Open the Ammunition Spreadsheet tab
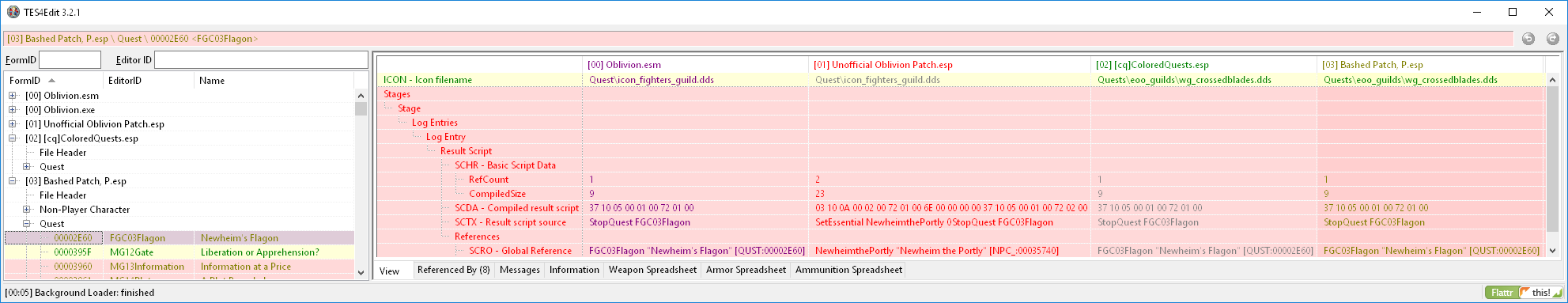Screen dimensions: 1568x303 (848, 270)
